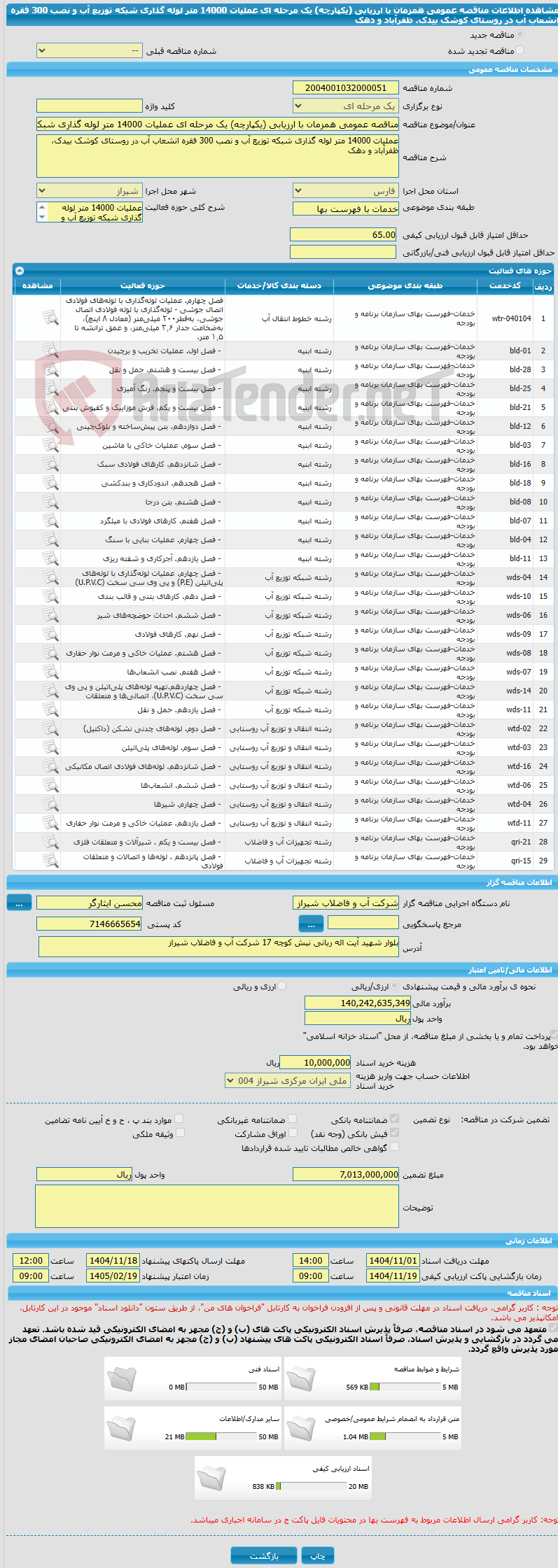Sort by the طبقه بندی موضوعی column header
Image resolution: width=558 pixels, height=1568 pixels.
(405, 285)
